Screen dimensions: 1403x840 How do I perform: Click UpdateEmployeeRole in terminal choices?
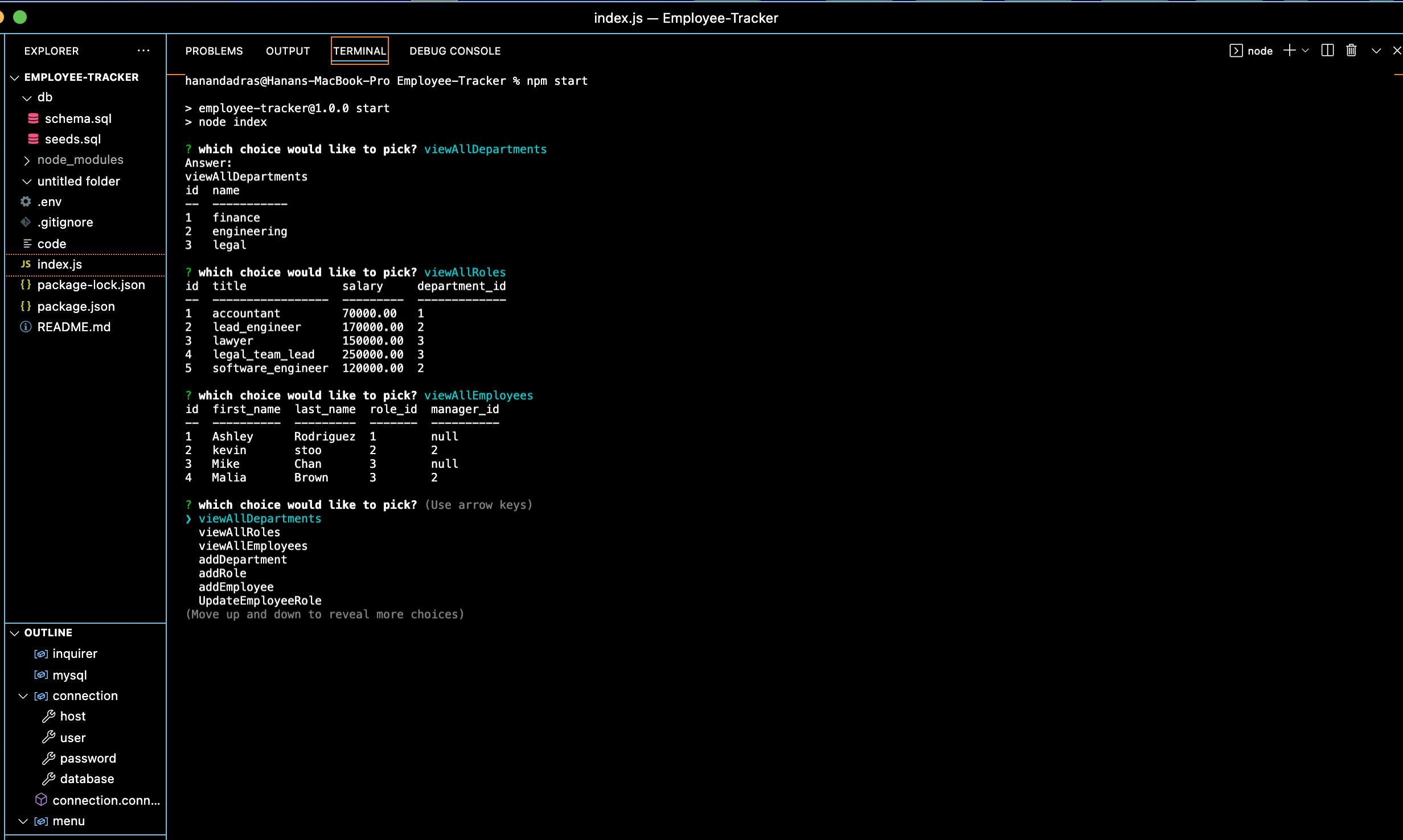tap(260, 600)
